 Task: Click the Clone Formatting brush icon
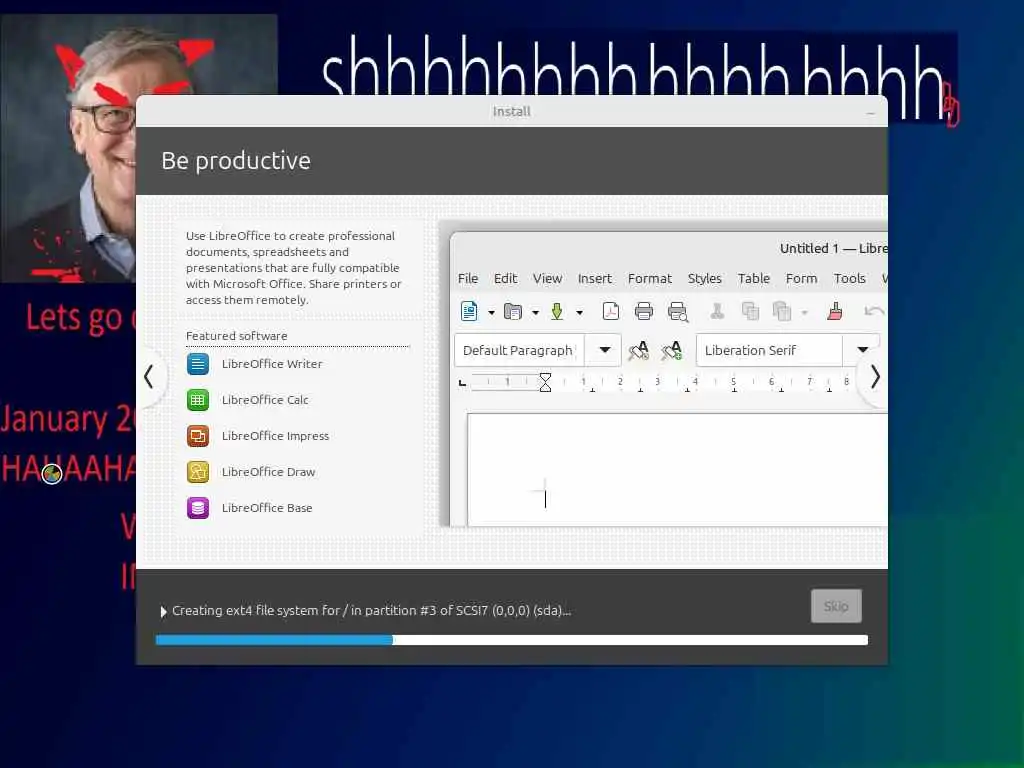(x=835, y=312)
